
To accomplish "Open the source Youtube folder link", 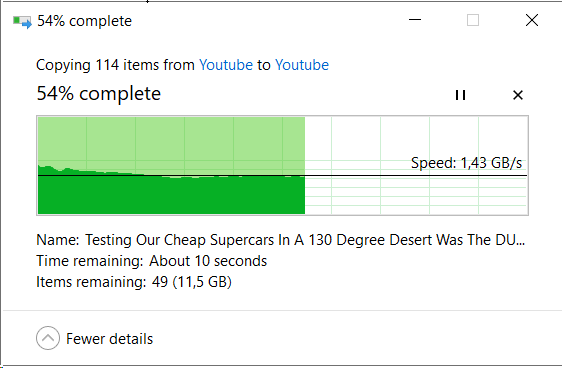I will [226, 65].
